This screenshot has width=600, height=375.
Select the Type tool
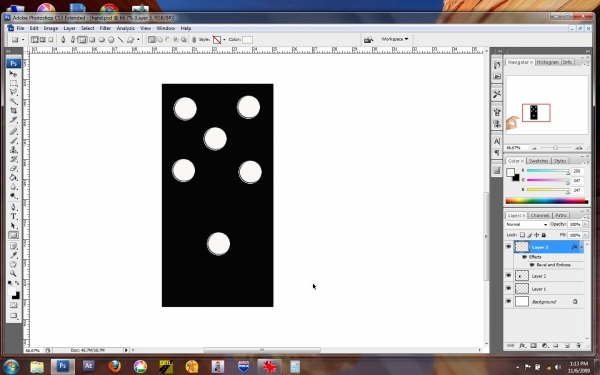[x=13, y=217]
